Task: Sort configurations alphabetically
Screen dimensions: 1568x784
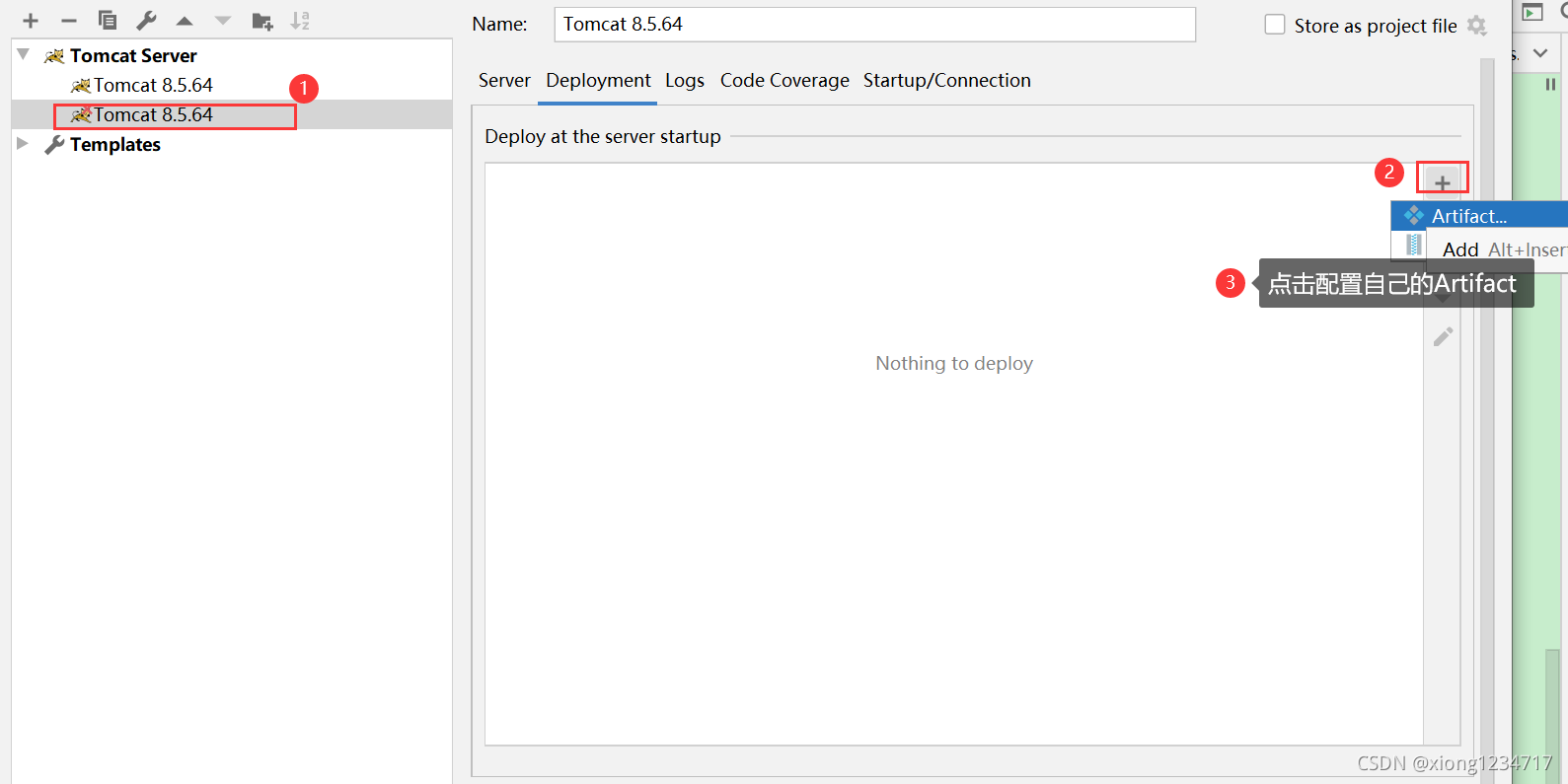Action: click(x=301, y=21)
